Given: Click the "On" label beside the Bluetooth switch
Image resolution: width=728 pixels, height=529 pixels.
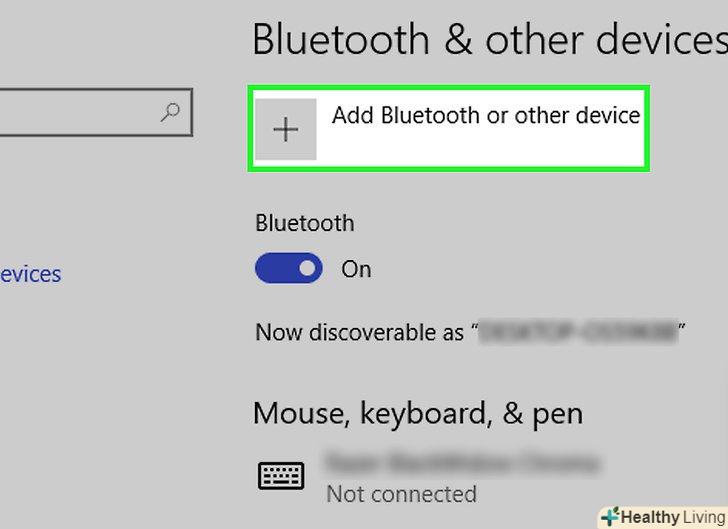Looking at the screenshot, I should (356, 269).
